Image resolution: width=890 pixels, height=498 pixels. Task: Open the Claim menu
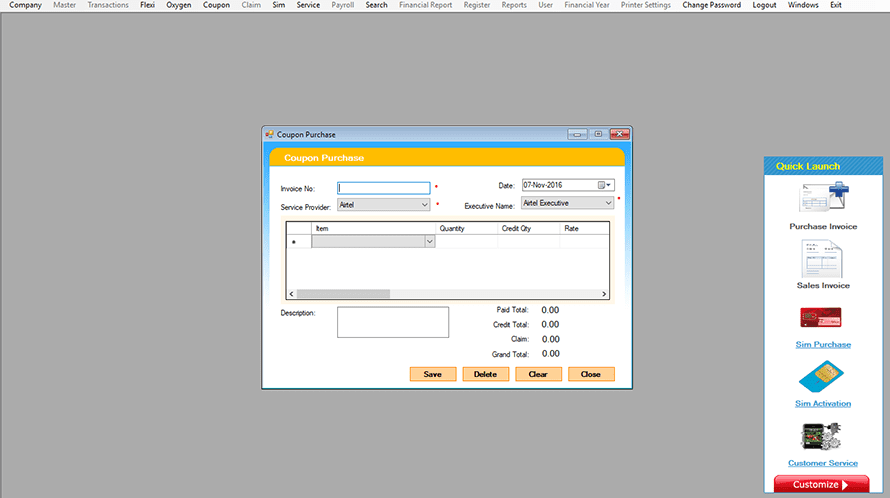[x=251, y=5]
